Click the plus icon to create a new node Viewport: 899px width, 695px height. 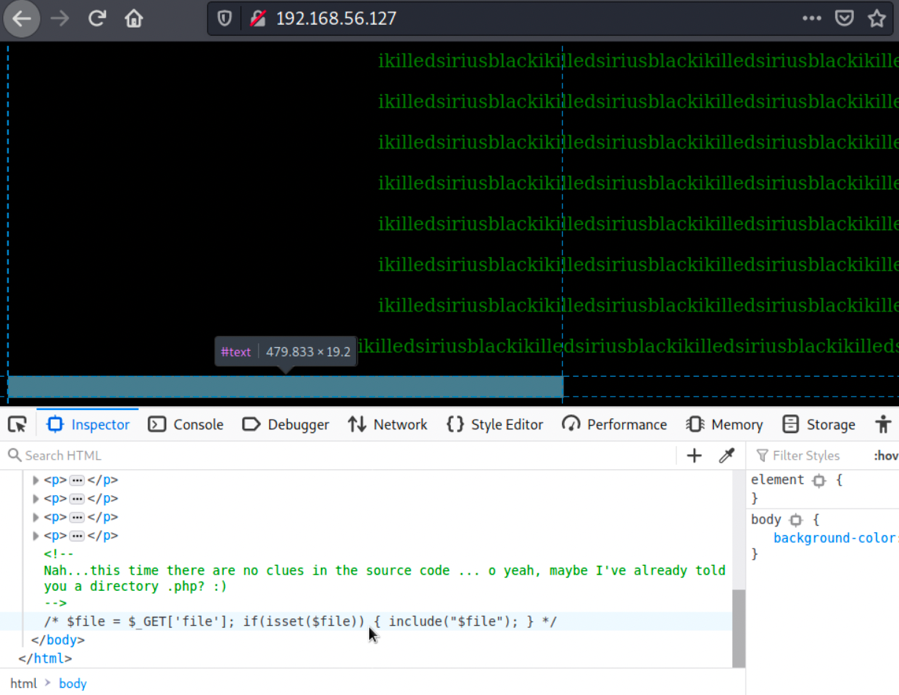point(694,455)
